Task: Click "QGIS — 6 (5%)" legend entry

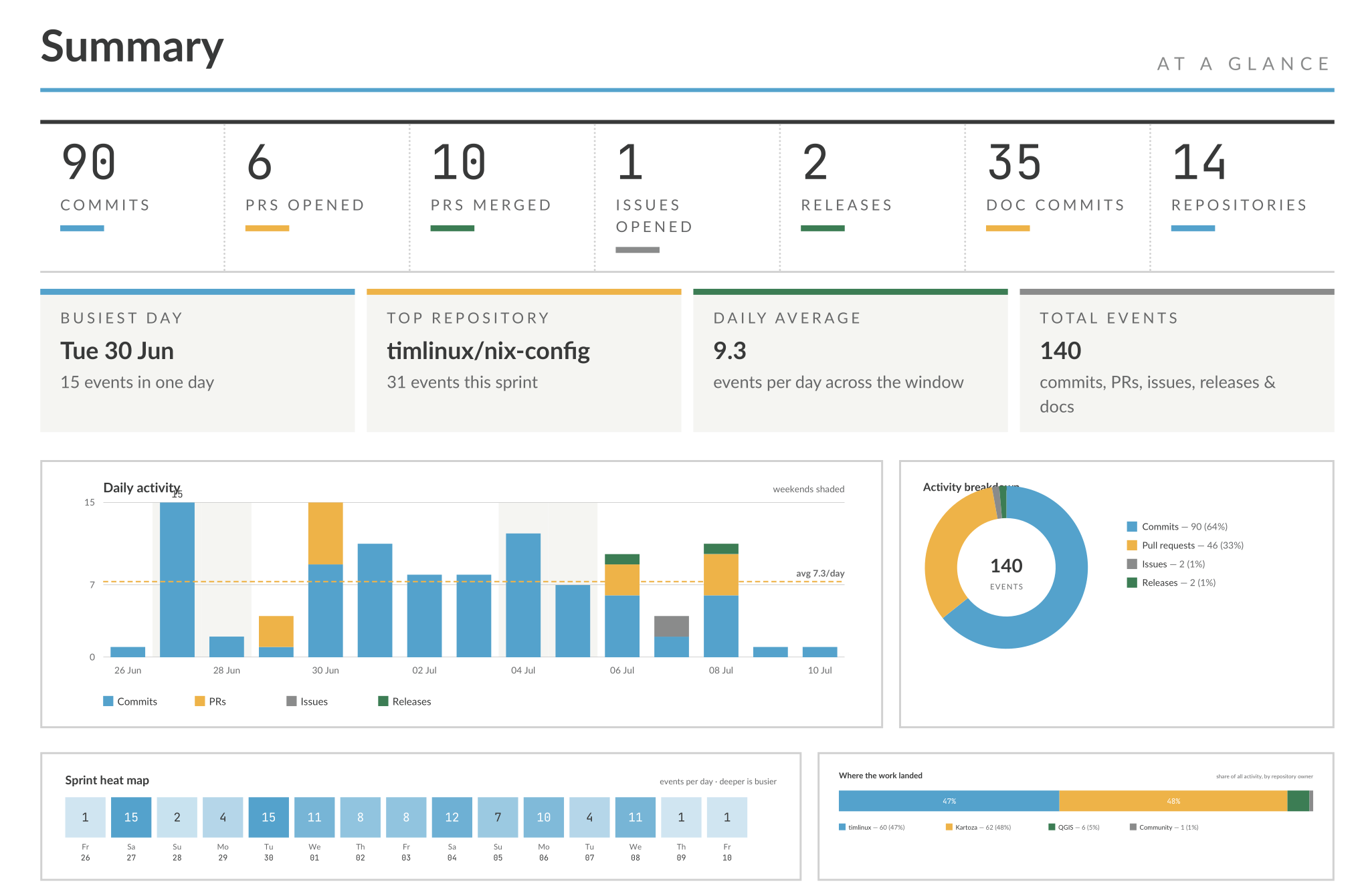Action: (1074, 828)
